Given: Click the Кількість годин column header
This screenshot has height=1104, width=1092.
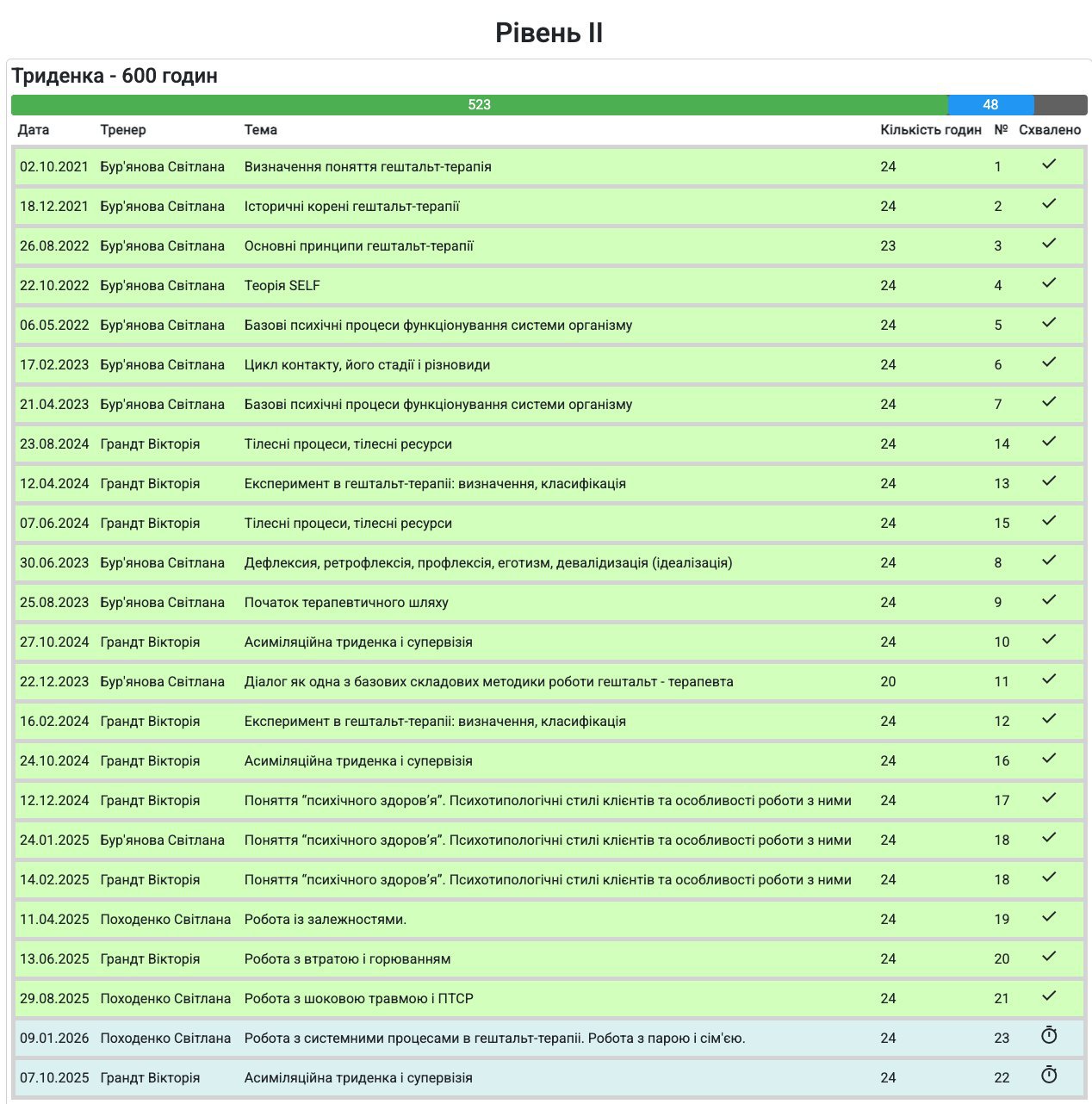Looking at the screenshot, I should (930, 130).
